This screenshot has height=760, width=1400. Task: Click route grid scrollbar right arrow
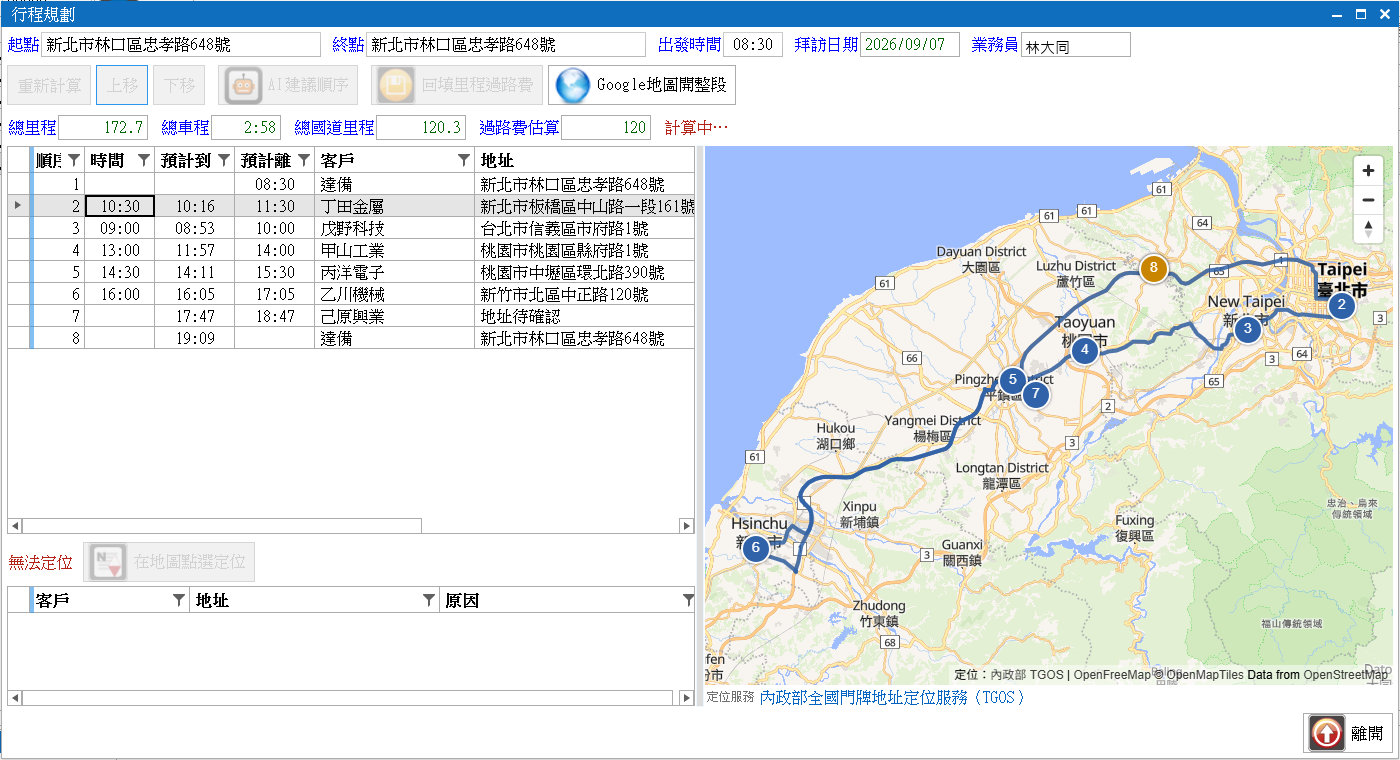click(x=687, y=526)
